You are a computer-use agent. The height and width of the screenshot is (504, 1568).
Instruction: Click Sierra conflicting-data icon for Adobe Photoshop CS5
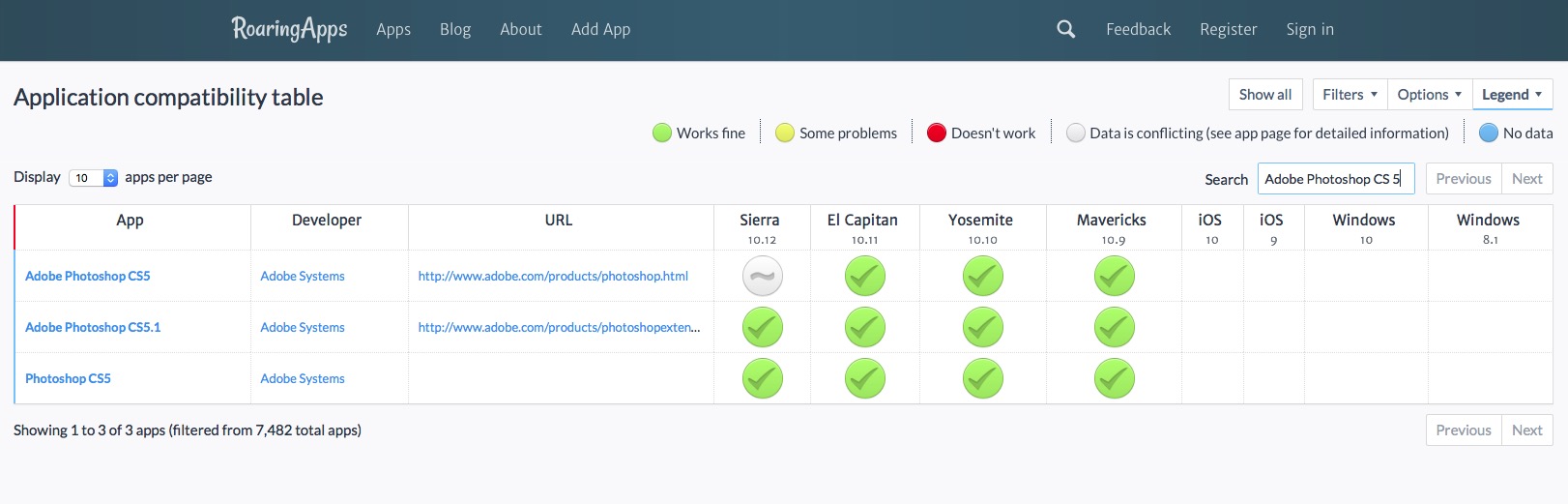click(763, 276)
